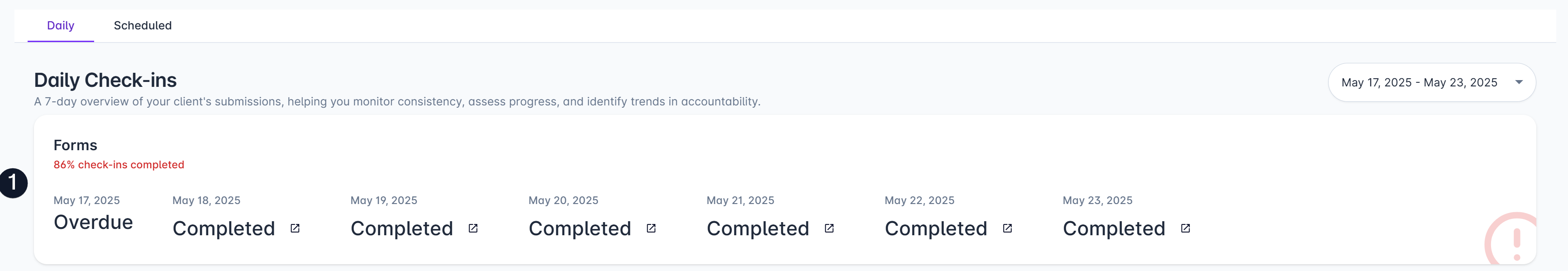Open the May 23, 2025 check-in external link icon
The image size is (1568, 271).
pyautogui.click(x=1185, y=228)
